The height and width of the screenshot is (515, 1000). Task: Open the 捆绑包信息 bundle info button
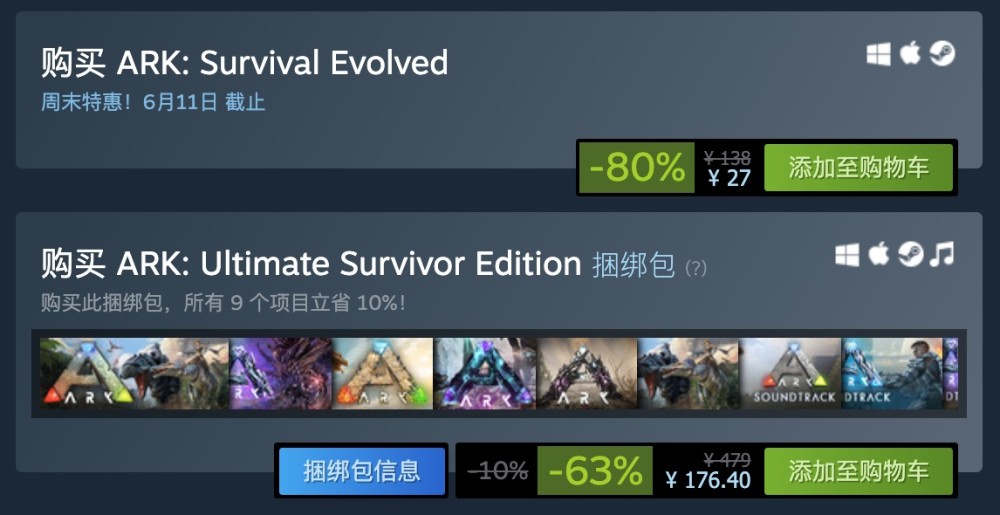point(362,471)
